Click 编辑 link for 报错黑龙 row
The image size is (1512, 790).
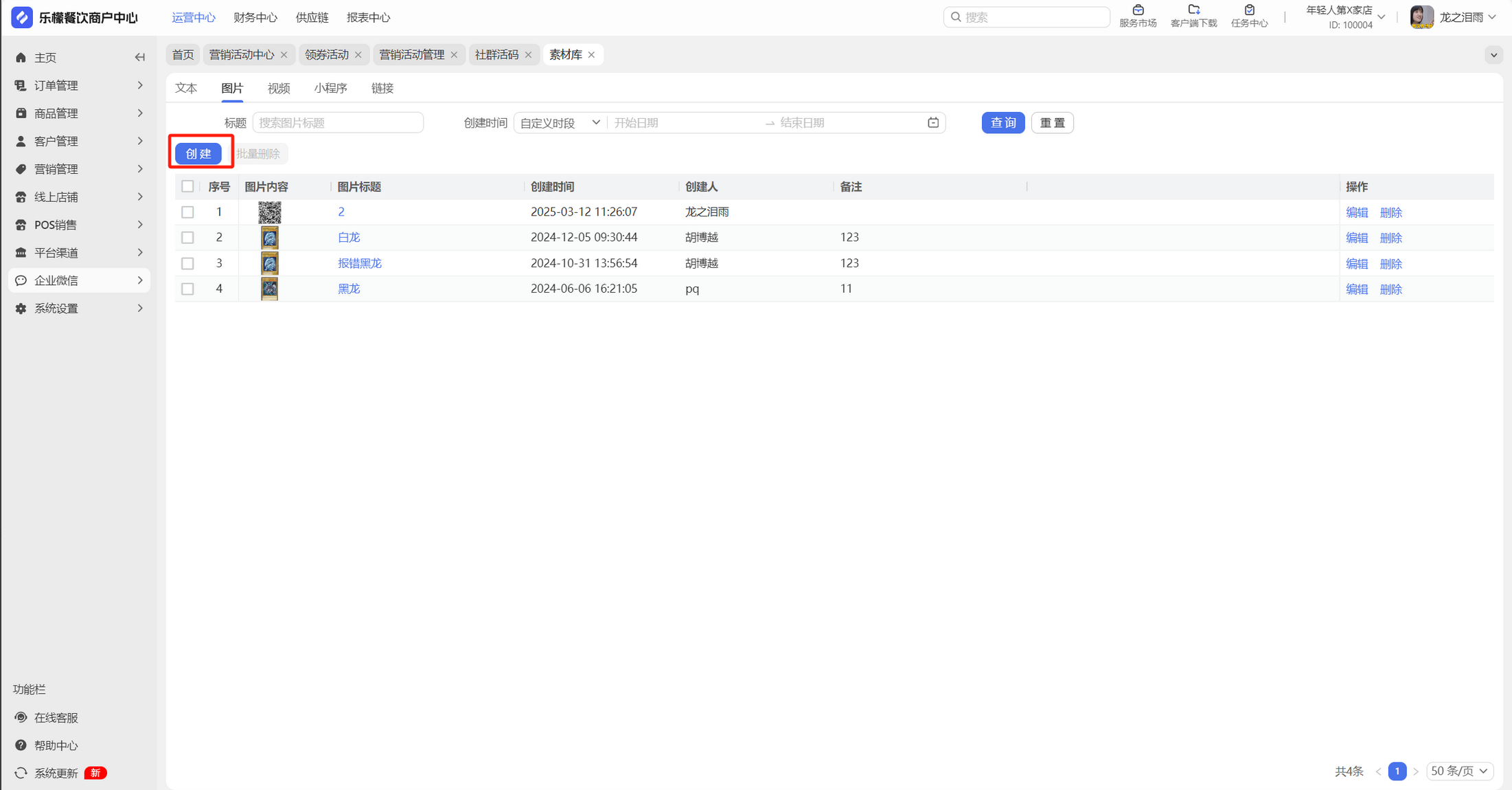click(x=1356, y=264)
